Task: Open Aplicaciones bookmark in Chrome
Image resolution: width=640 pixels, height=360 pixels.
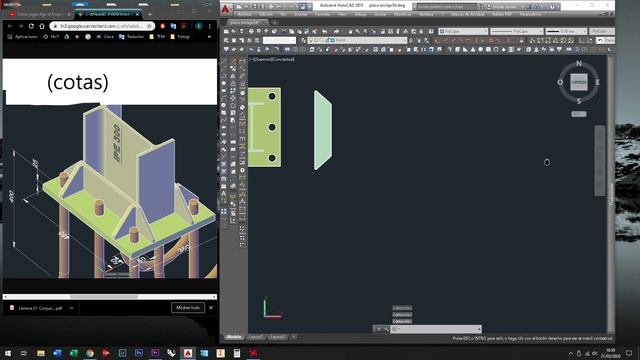Action: click(x=22, y=37)
